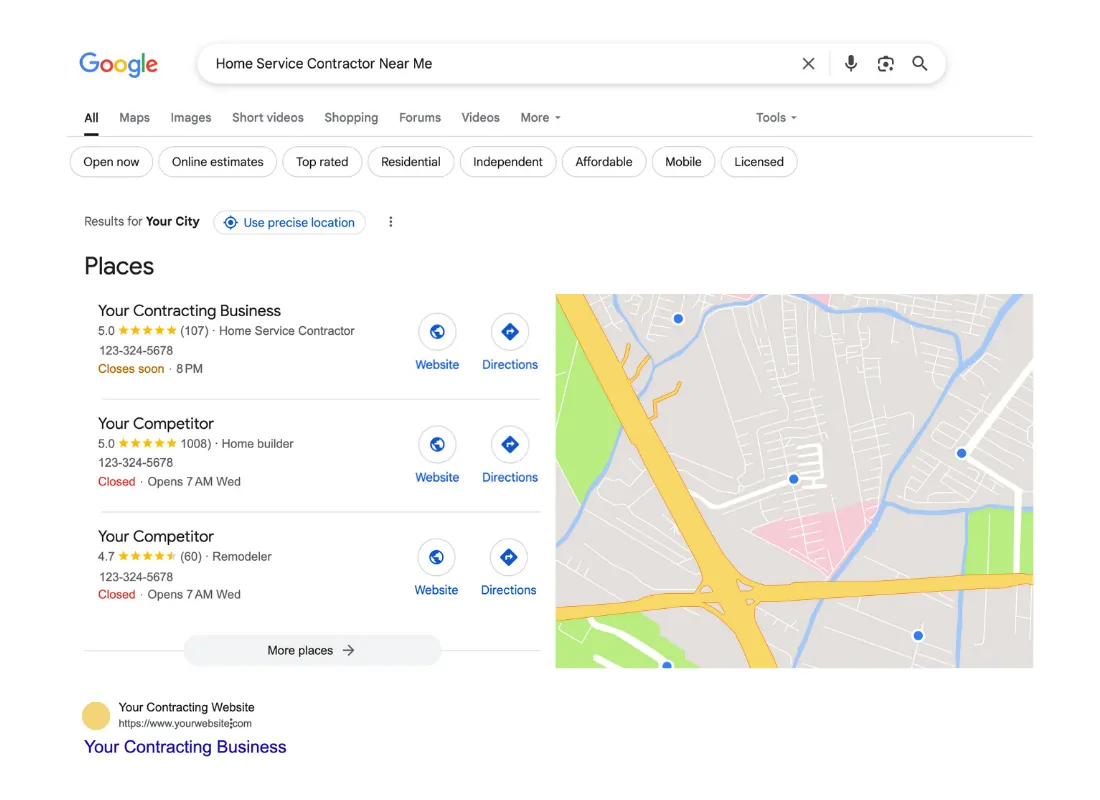Viewport: 1100px width, 800px height.
Task: Select the All tab
Action: click(x=91, y=118)
